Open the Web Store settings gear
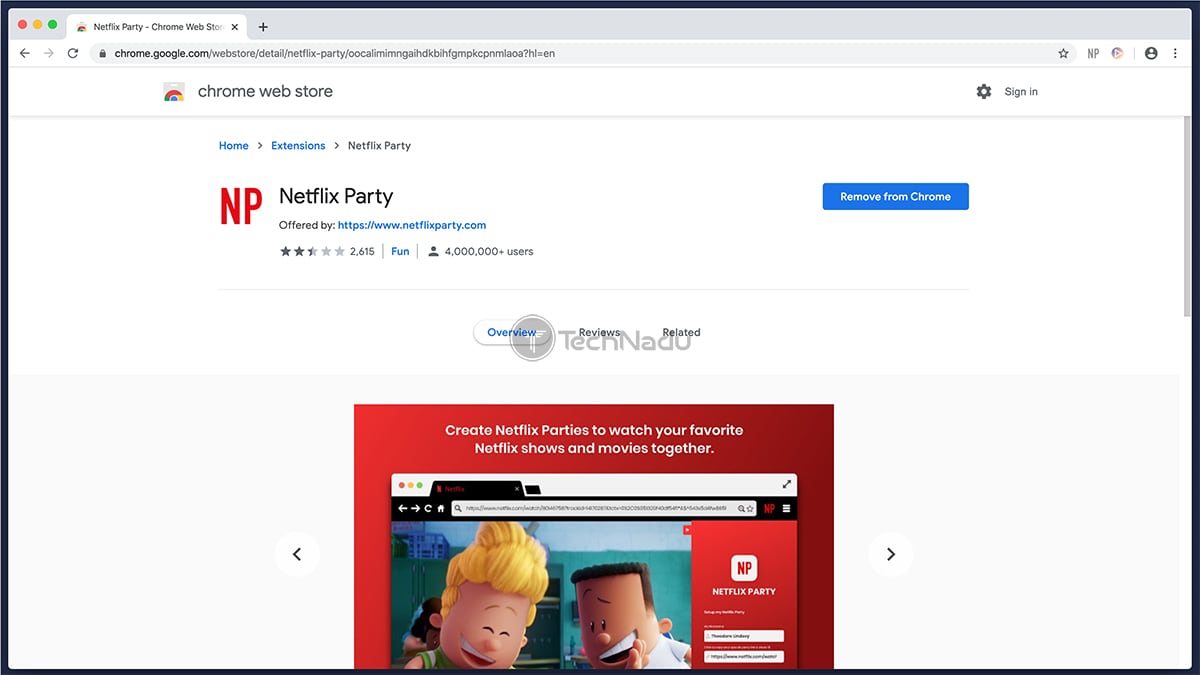Image resolution: width=1200 pixels, height=675 pixels. click(984, 91)
